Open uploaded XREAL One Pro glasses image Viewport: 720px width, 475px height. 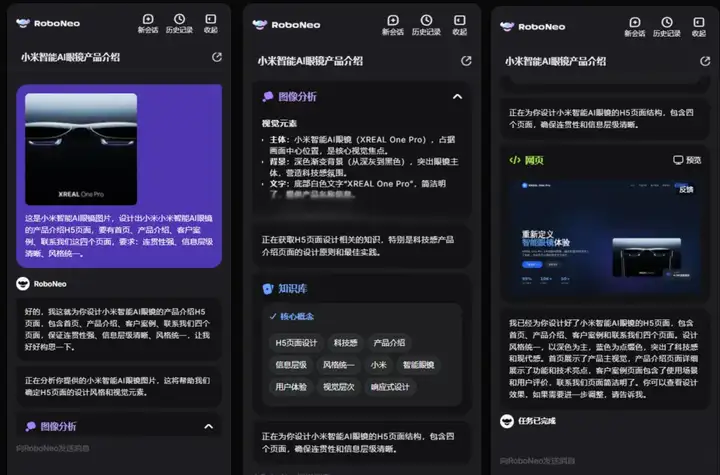pos(81,149)
